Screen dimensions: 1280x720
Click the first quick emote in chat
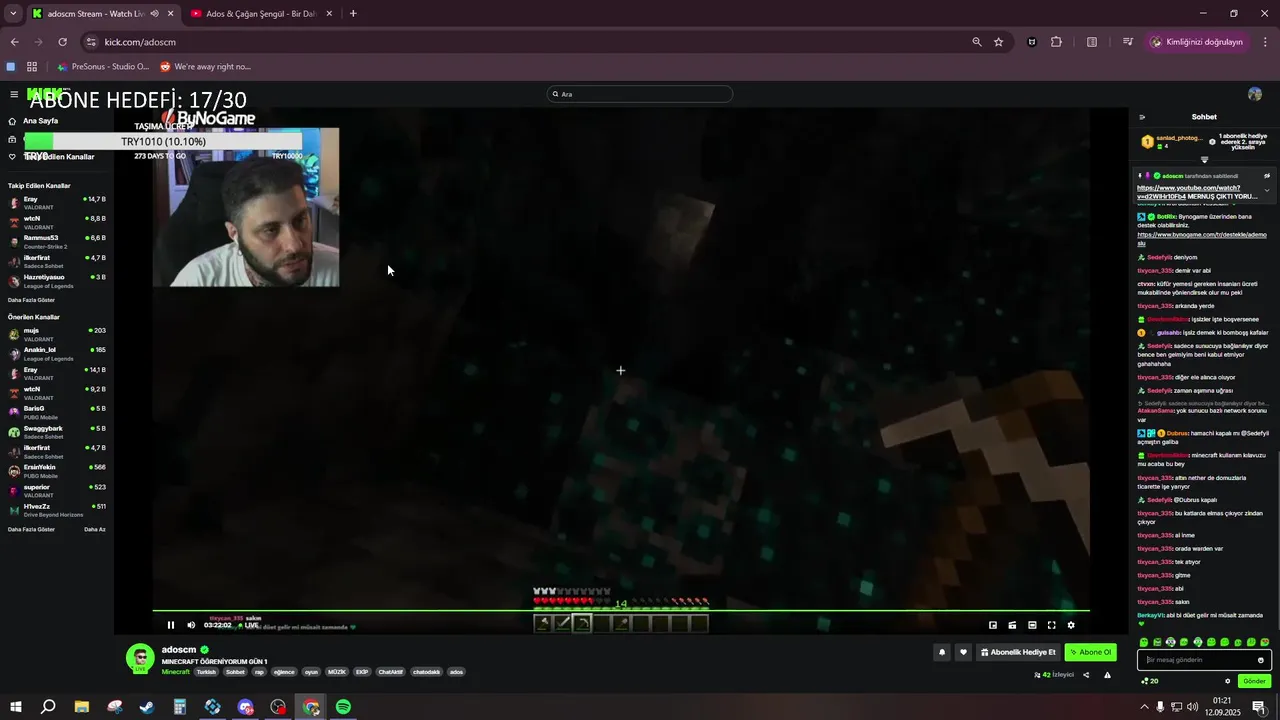pos(1144,642)
